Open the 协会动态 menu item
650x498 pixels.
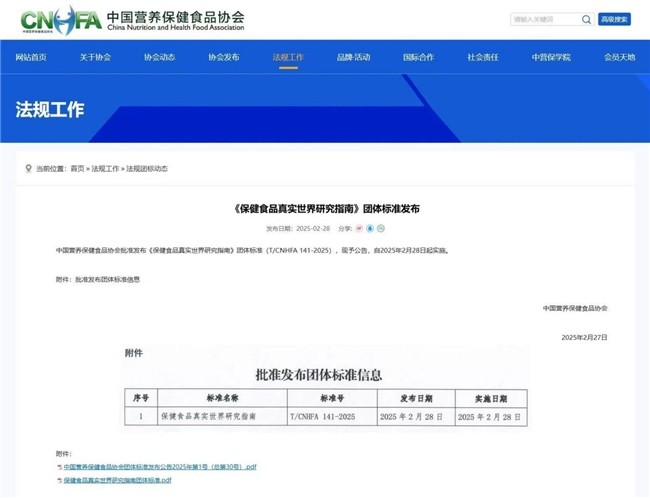[x=160, y=57]
